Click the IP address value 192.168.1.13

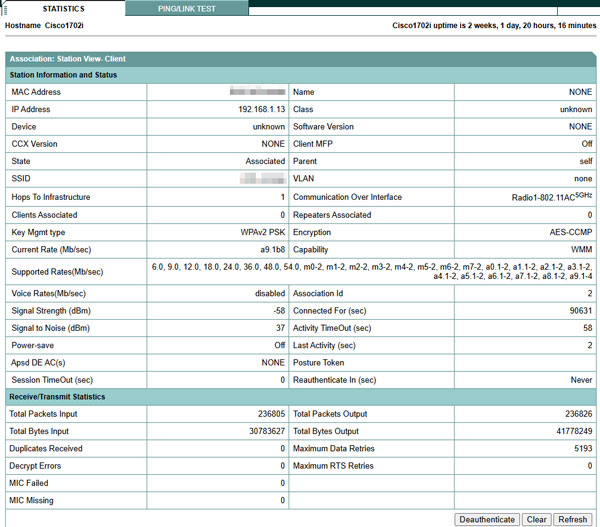point(261,109)
